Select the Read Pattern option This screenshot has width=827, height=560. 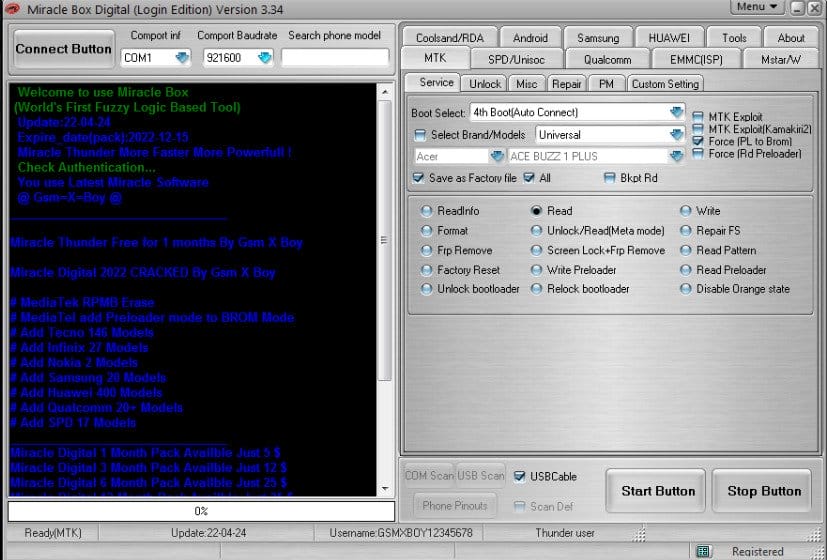[685, 250]
